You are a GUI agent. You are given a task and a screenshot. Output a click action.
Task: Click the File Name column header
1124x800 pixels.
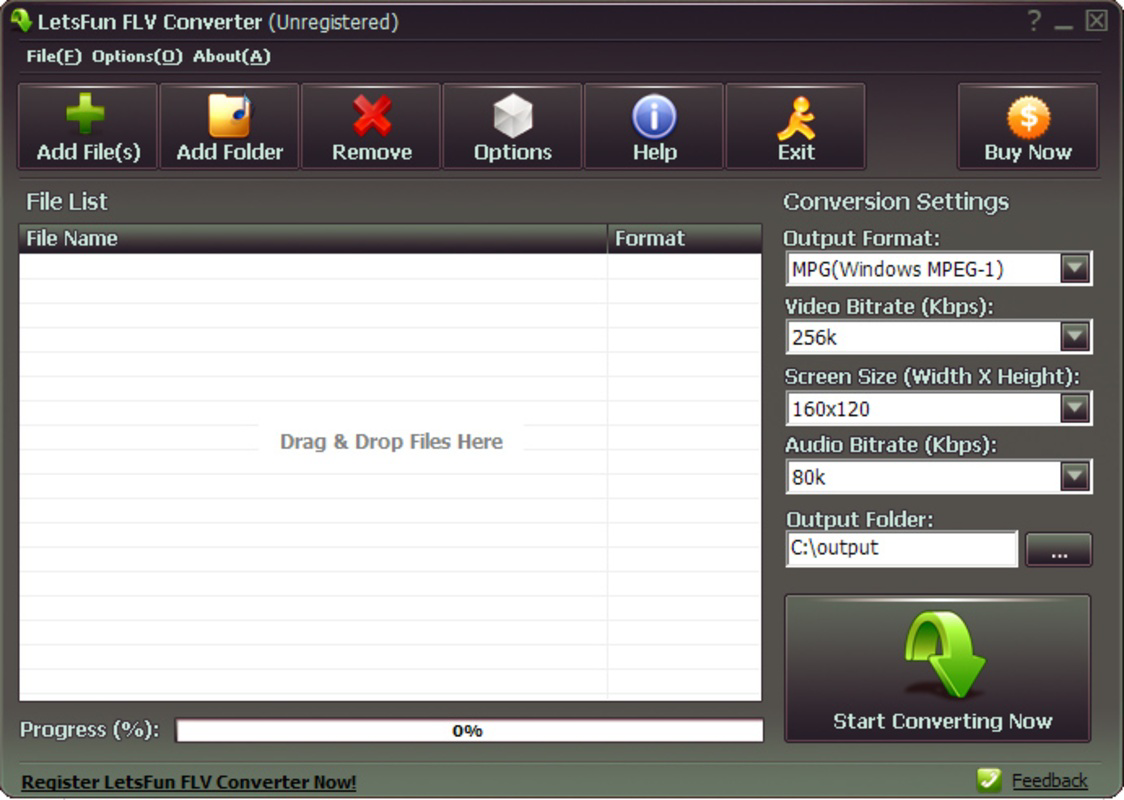[313, 239]
